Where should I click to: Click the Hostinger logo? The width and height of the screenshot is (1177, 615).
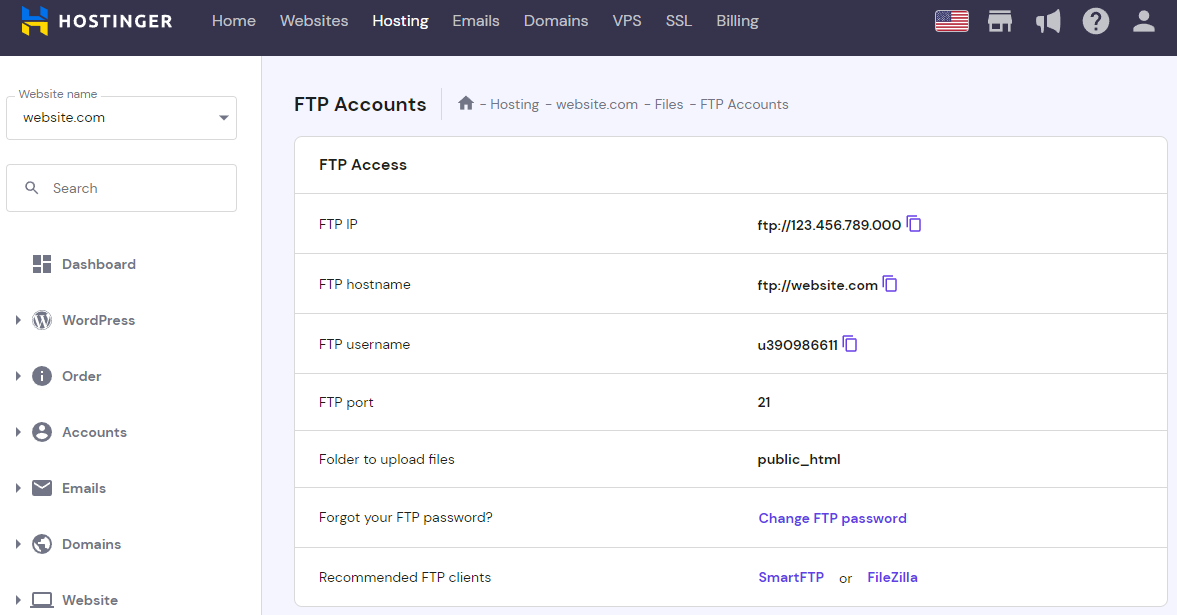[96, 20]
